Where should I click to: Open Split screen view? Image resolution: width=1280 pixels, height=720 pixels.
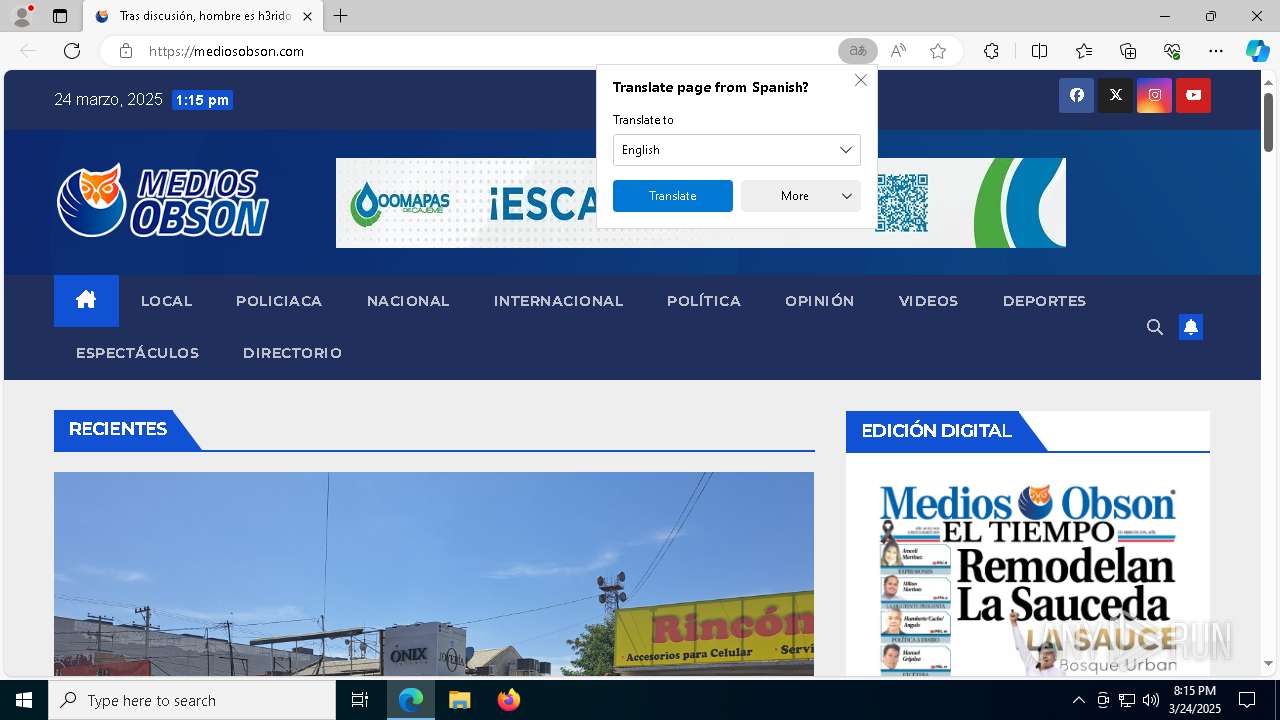click(x=1039, y=51)
